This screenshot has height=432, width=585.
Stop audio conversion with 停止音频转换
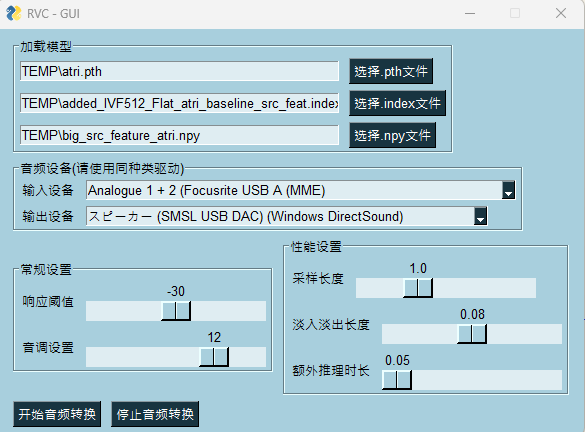click(x=155, y=414)
